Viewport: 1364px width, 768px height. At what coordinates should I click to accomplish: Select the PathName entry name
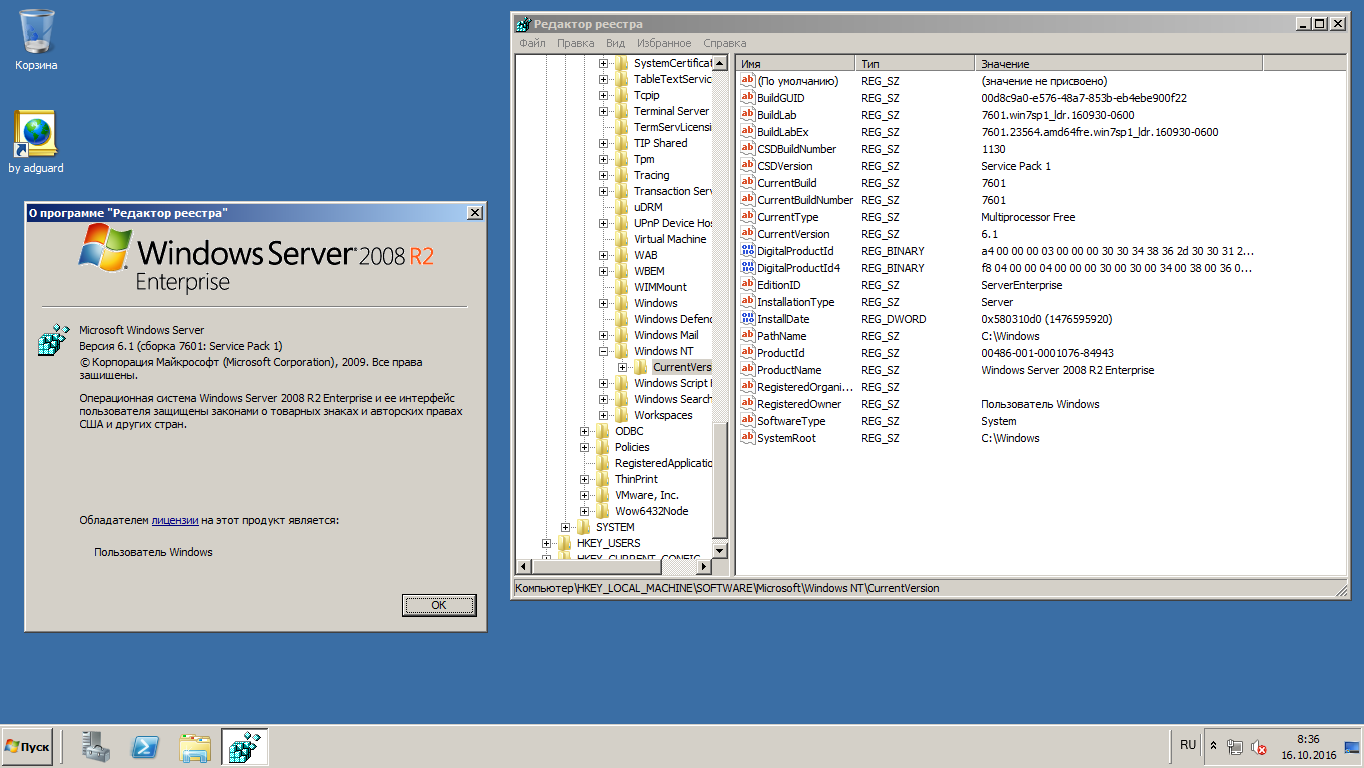click(x=781, y=336)
